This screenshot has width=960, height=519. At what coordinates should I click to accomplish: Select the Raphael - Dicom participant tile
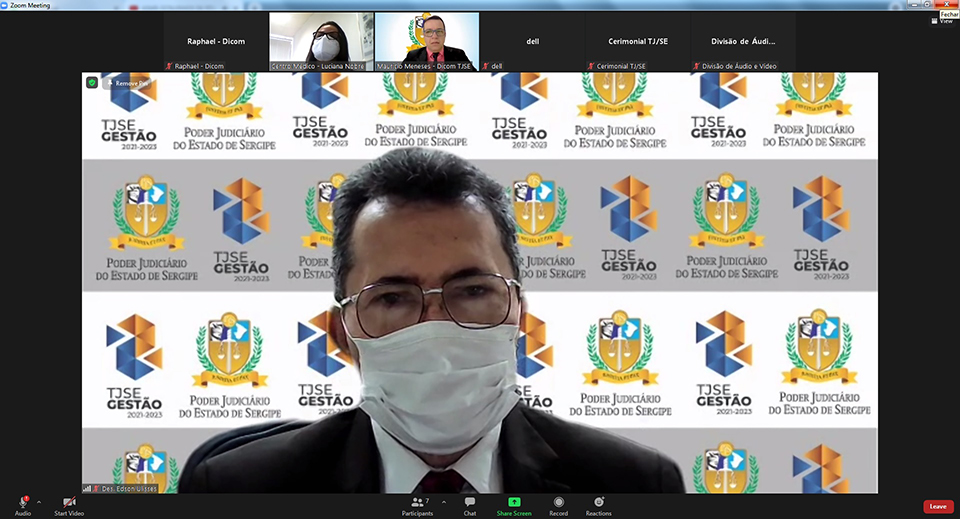click(x=216, y=41)
